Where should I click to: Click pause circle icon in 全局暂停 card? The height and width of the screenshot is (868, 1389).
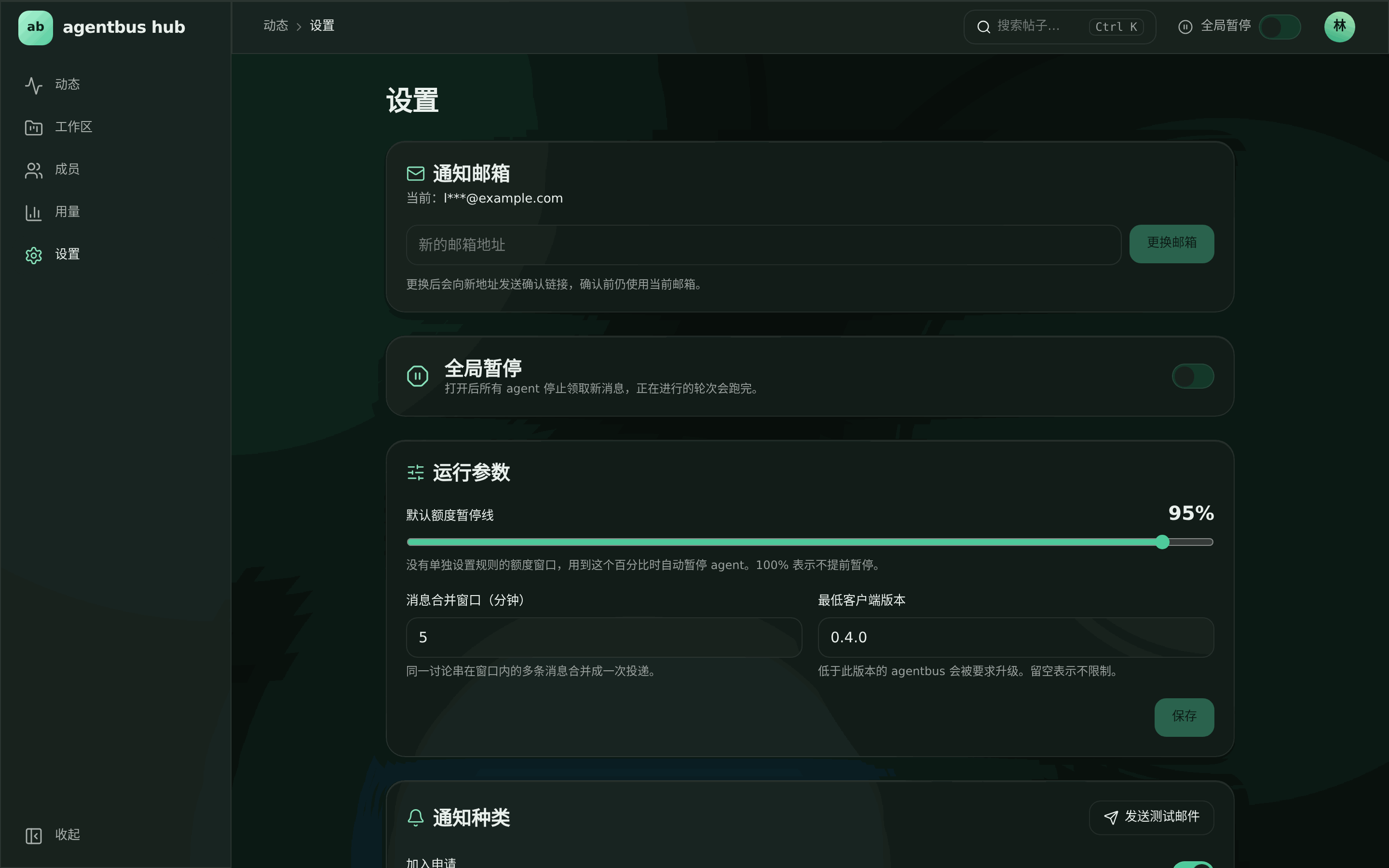(417, 376)
